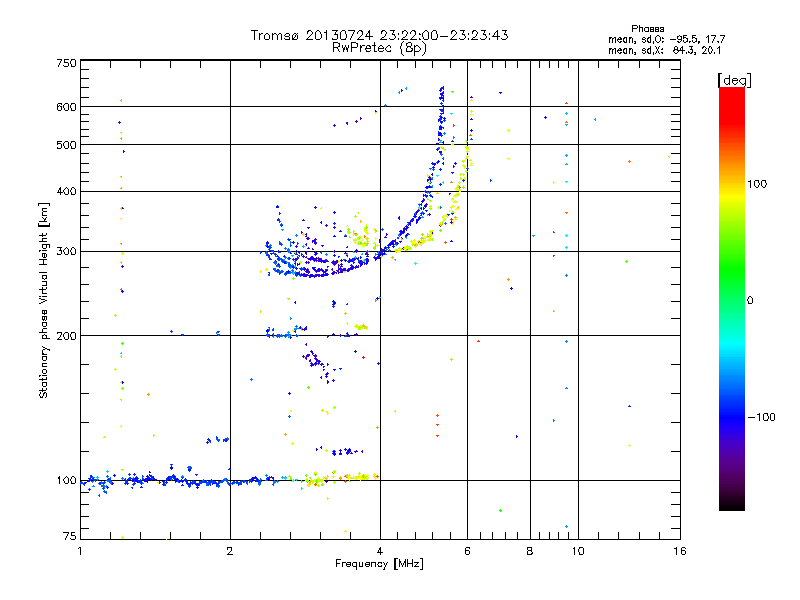Click the x-axis '2' tick label
The image size is (800, 600).
(x=230, y=551)
